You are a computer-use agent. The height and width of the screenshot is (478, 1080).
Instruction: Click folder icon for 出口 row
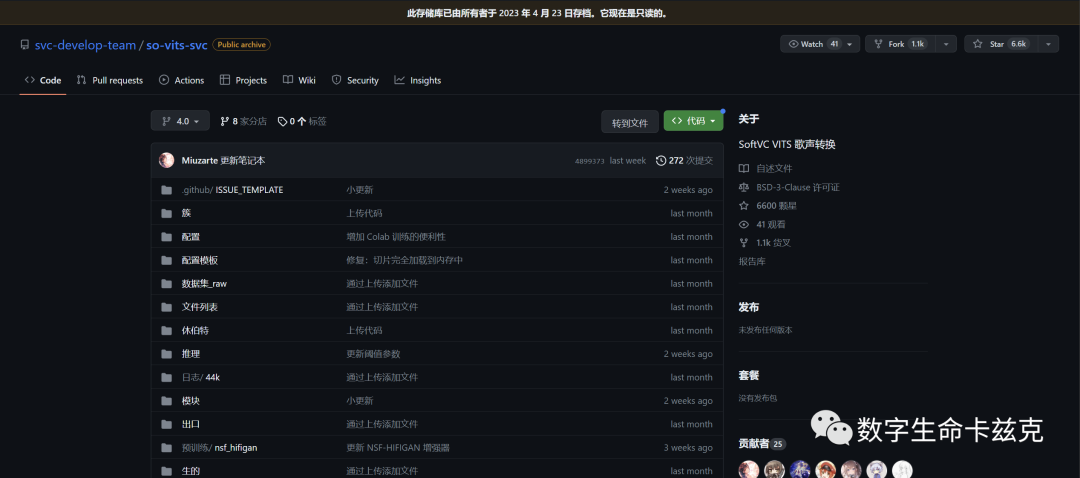(x=166, y=424)
